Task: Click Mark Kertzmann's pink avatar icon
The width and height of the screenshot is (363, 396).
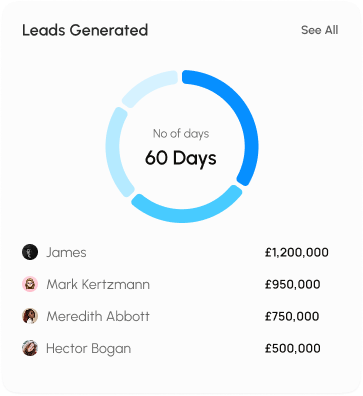Action: click(30, 284)
